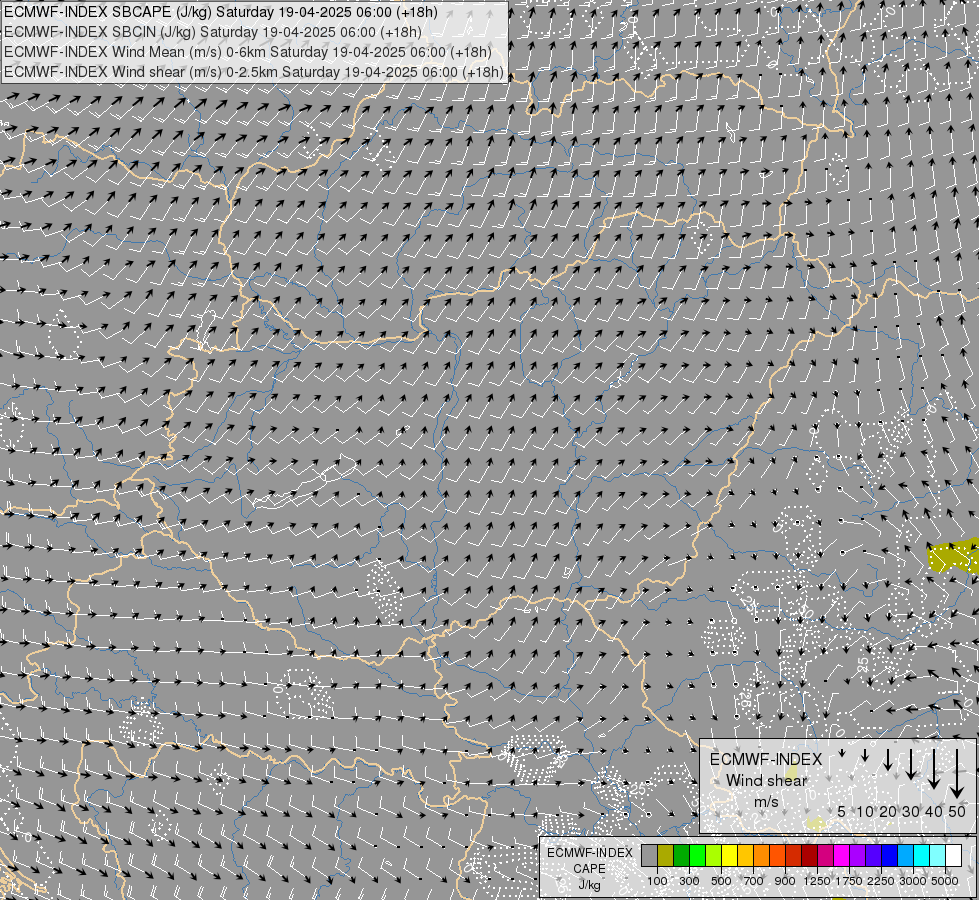This screenshot has height=900, width=979.
Task: Click the 3000 label on CAPE scale
Action: tap(913, 881)
